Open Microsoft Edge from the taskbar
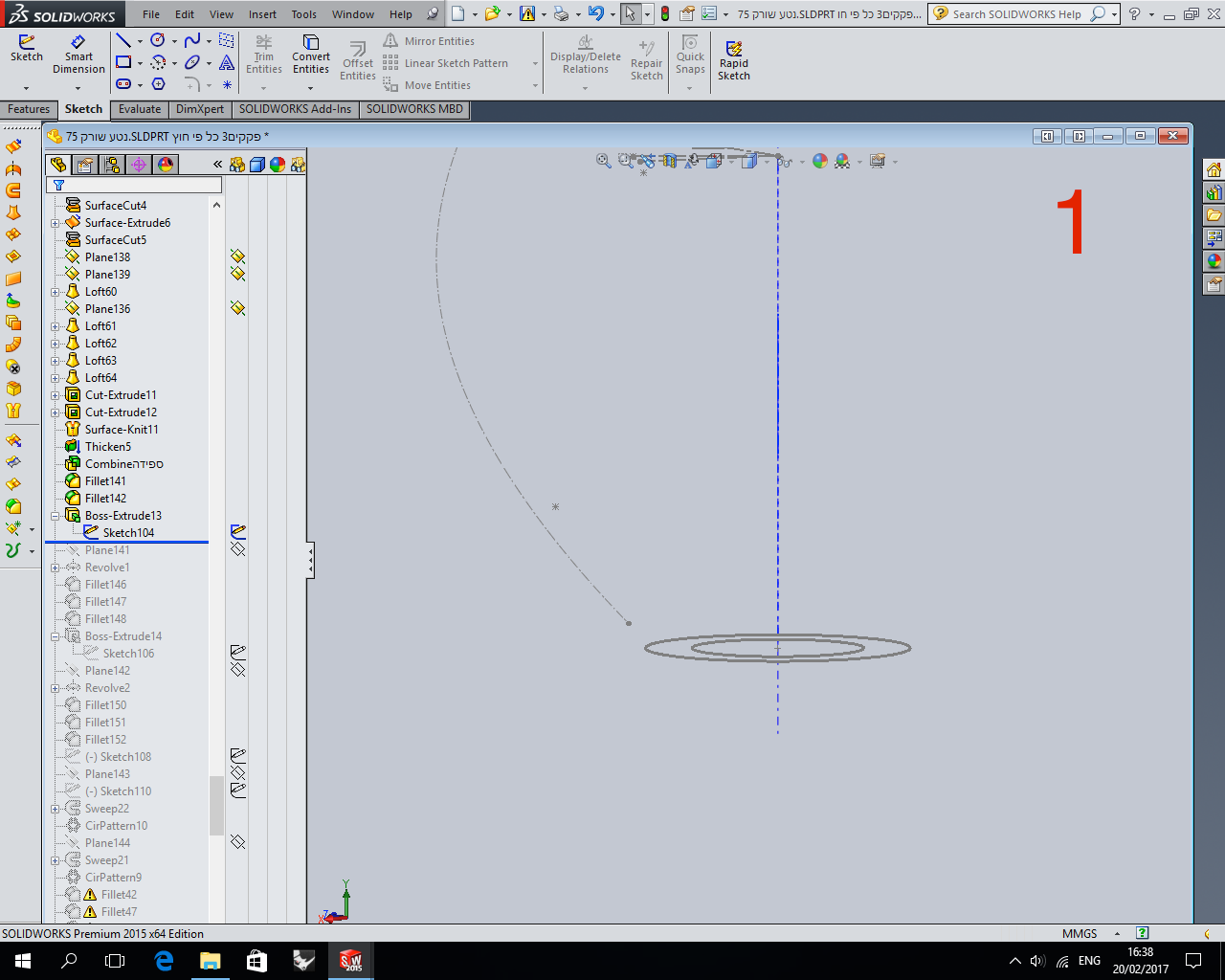 (x=164, y=961)
